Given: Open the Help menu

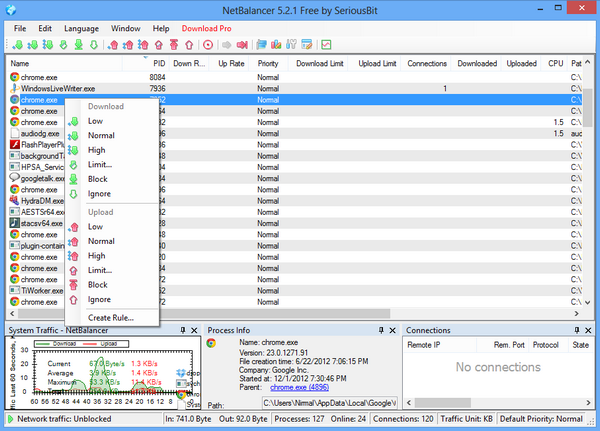Looking at the screenshot, I should tap(161, 28).
